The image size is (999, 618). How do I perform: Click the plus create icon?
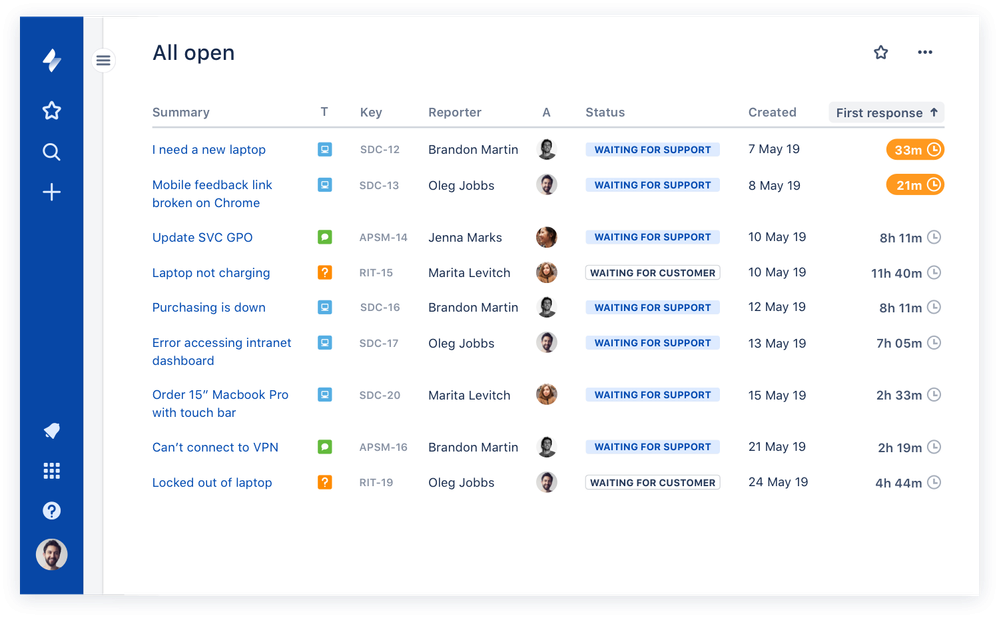pos(52,192)
